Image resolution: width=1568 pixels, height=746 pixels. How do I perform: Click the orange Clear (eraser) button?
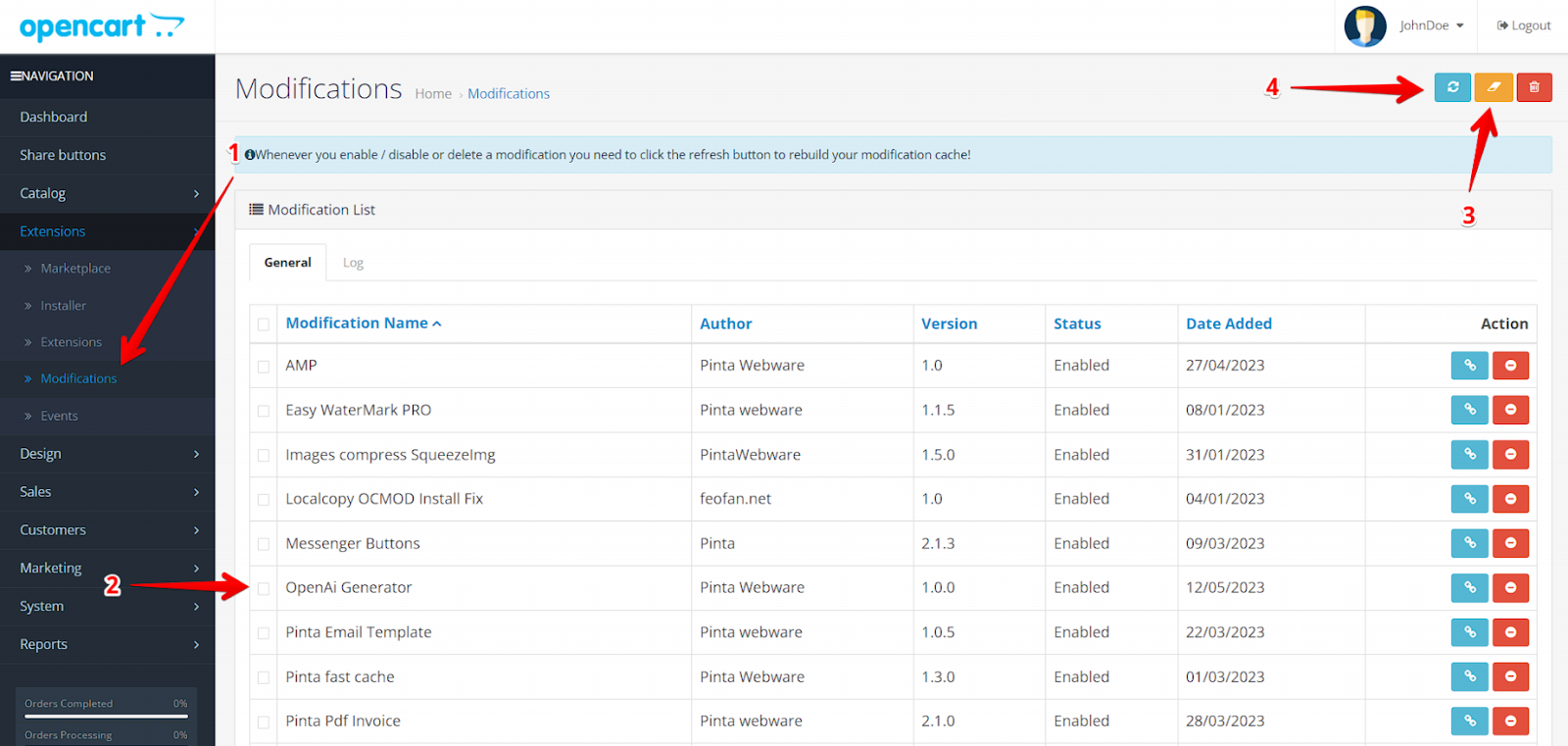(x=1494, y=87)
